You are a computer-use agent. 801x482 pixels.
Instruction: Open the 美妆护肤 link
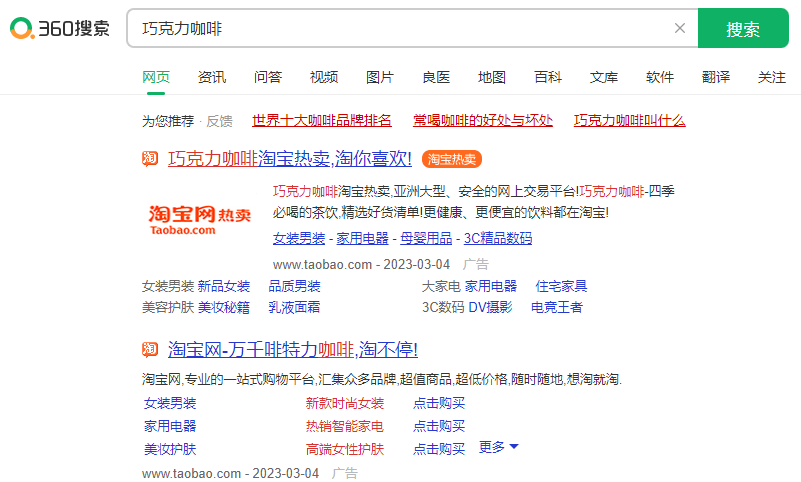point(170,449)
